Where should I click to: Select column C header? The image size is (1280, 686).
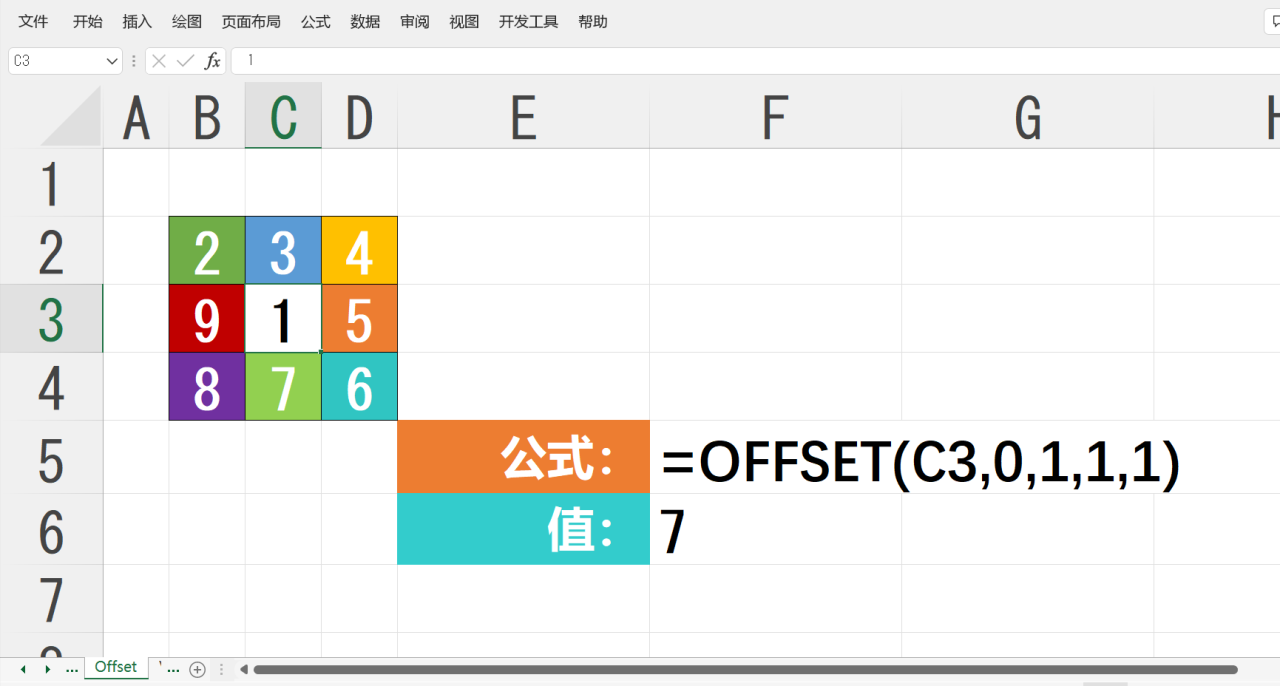(x=283, y=118)
